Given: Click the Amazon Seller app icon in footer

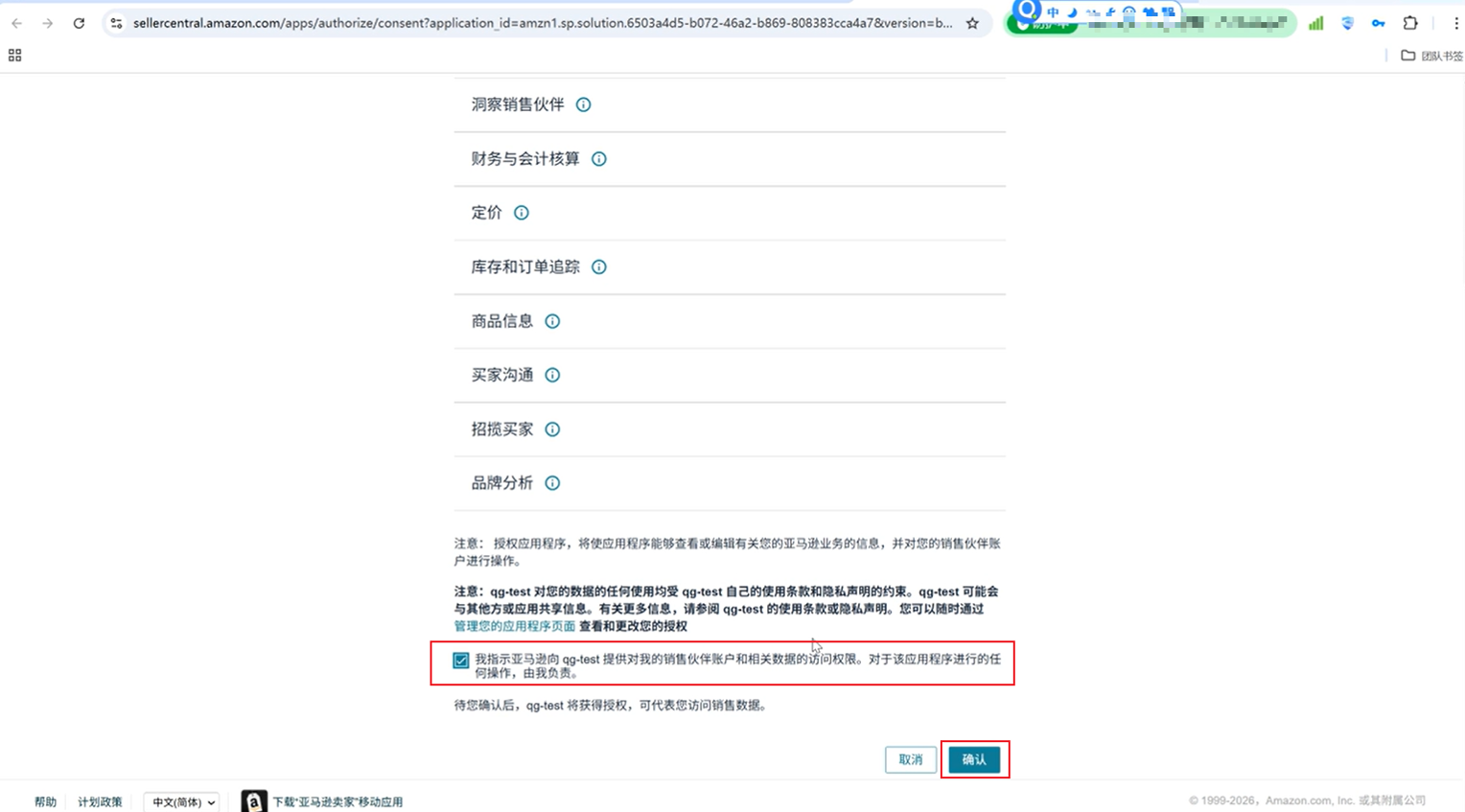Looking at the screenshot, I should pos(254,801).
